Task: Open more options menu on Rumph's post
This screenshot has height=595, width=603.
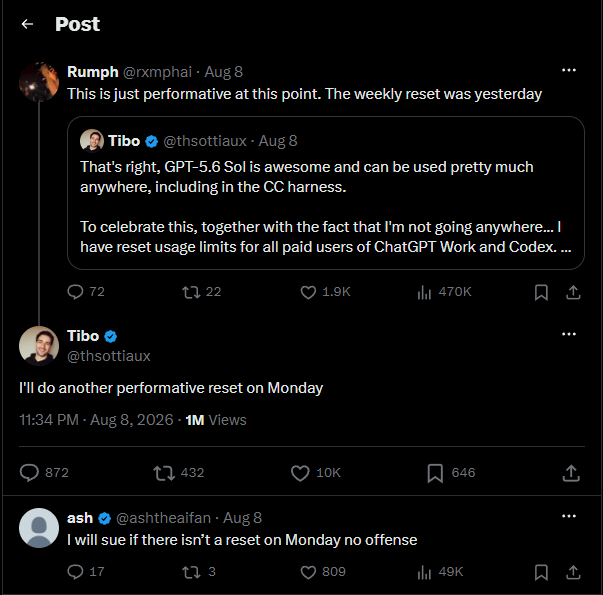Action: 569,70
